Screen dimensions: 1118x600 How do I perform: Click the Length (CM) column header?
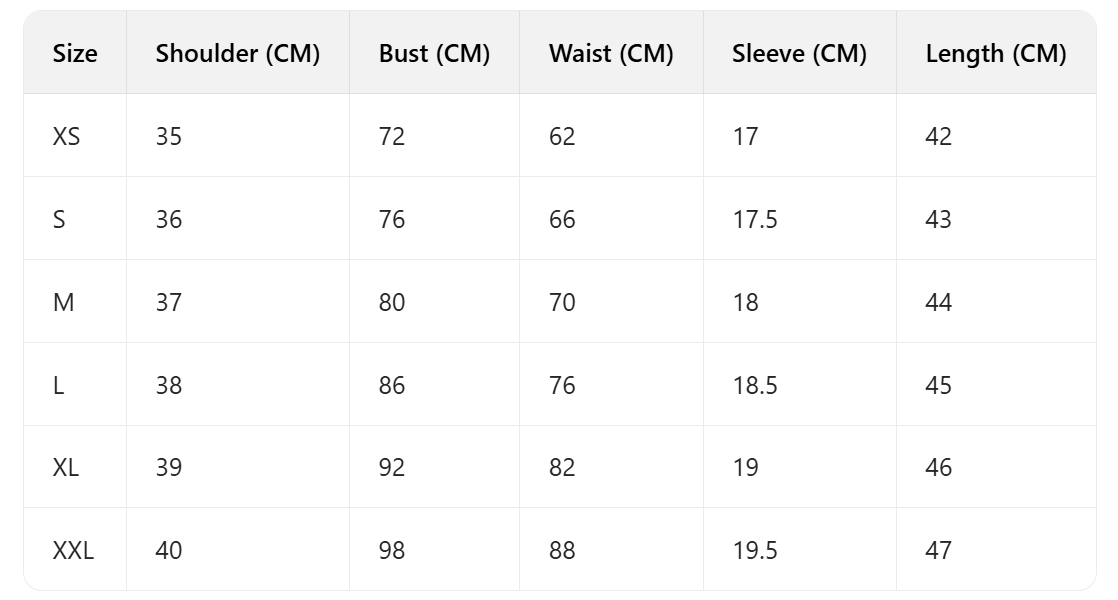996,54
